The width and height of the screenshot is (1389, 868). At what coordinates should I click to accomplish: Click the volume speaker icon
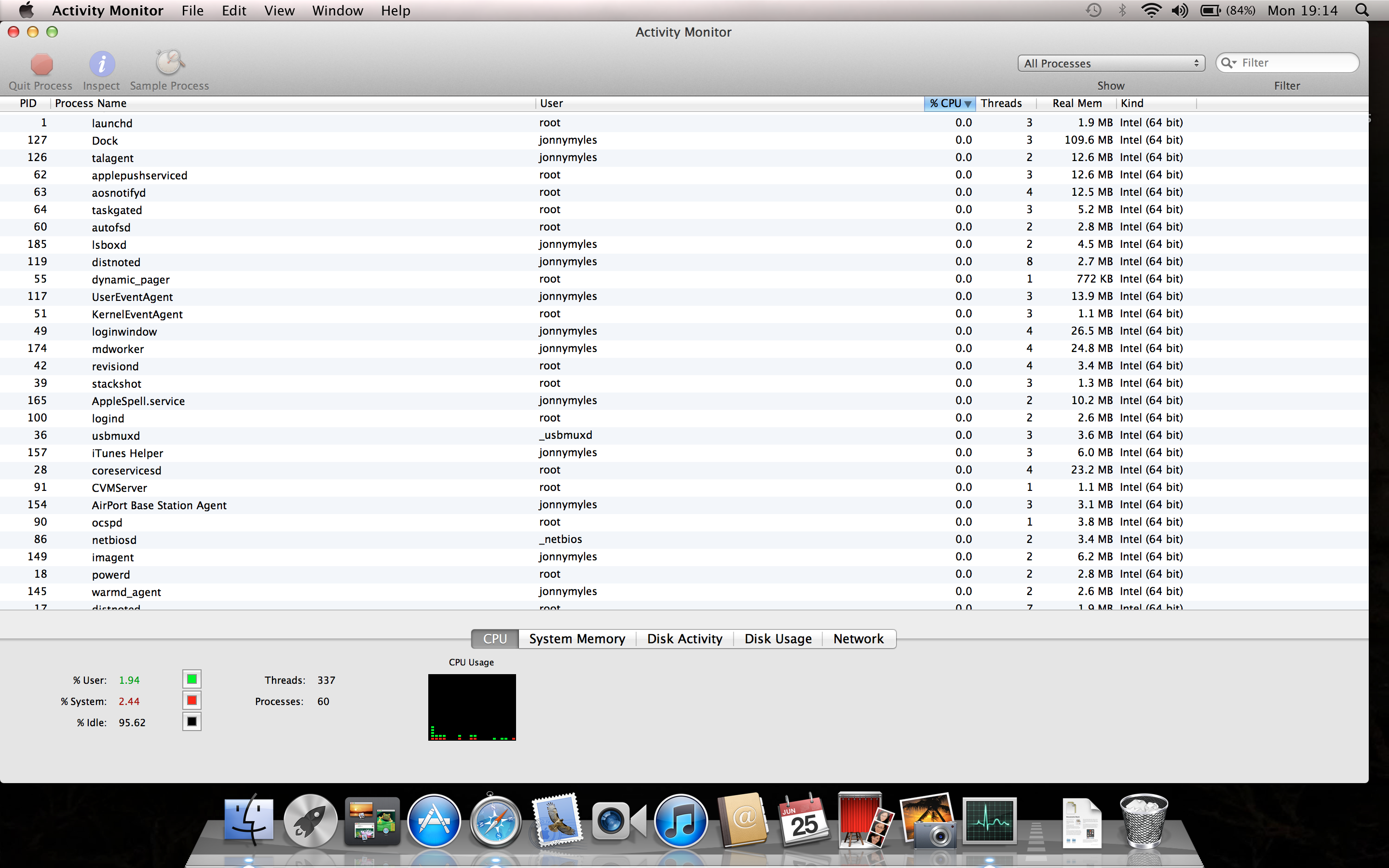(1180, 10)
